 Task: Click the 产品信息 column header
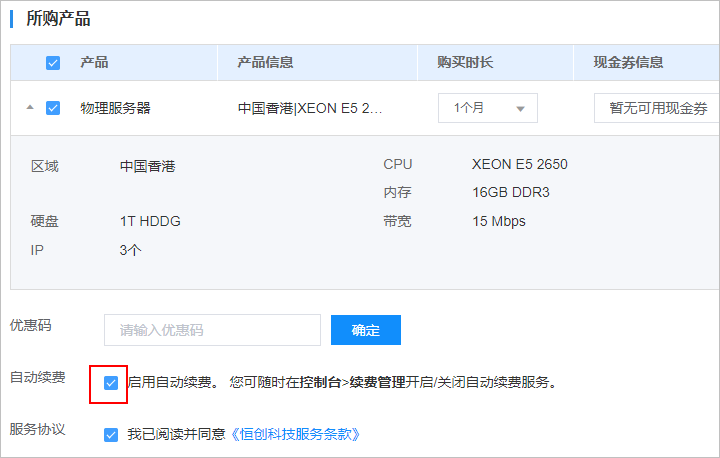pos(265,62)
